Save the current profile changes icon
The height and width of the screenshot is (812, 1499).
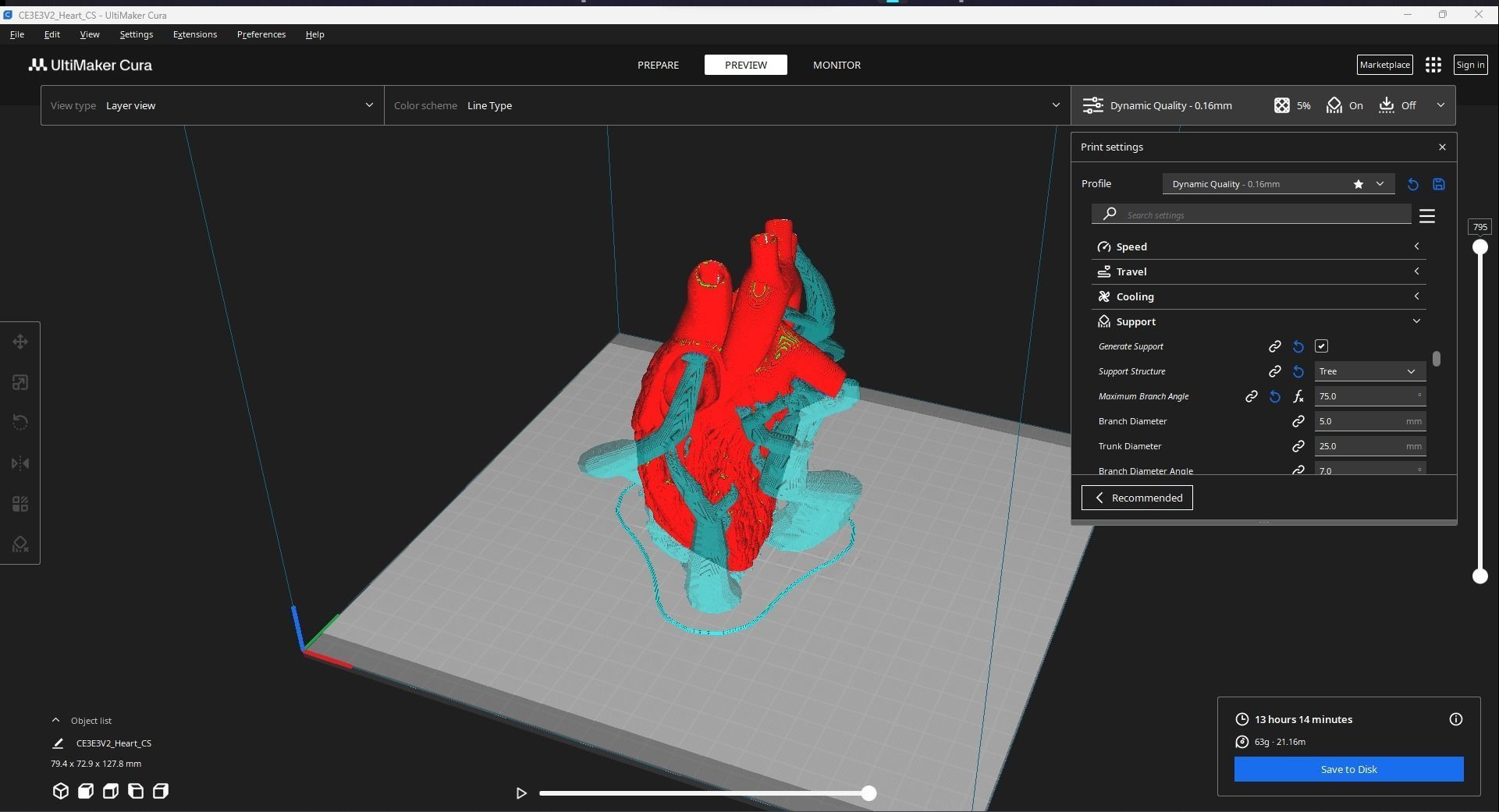[1439, 184]
